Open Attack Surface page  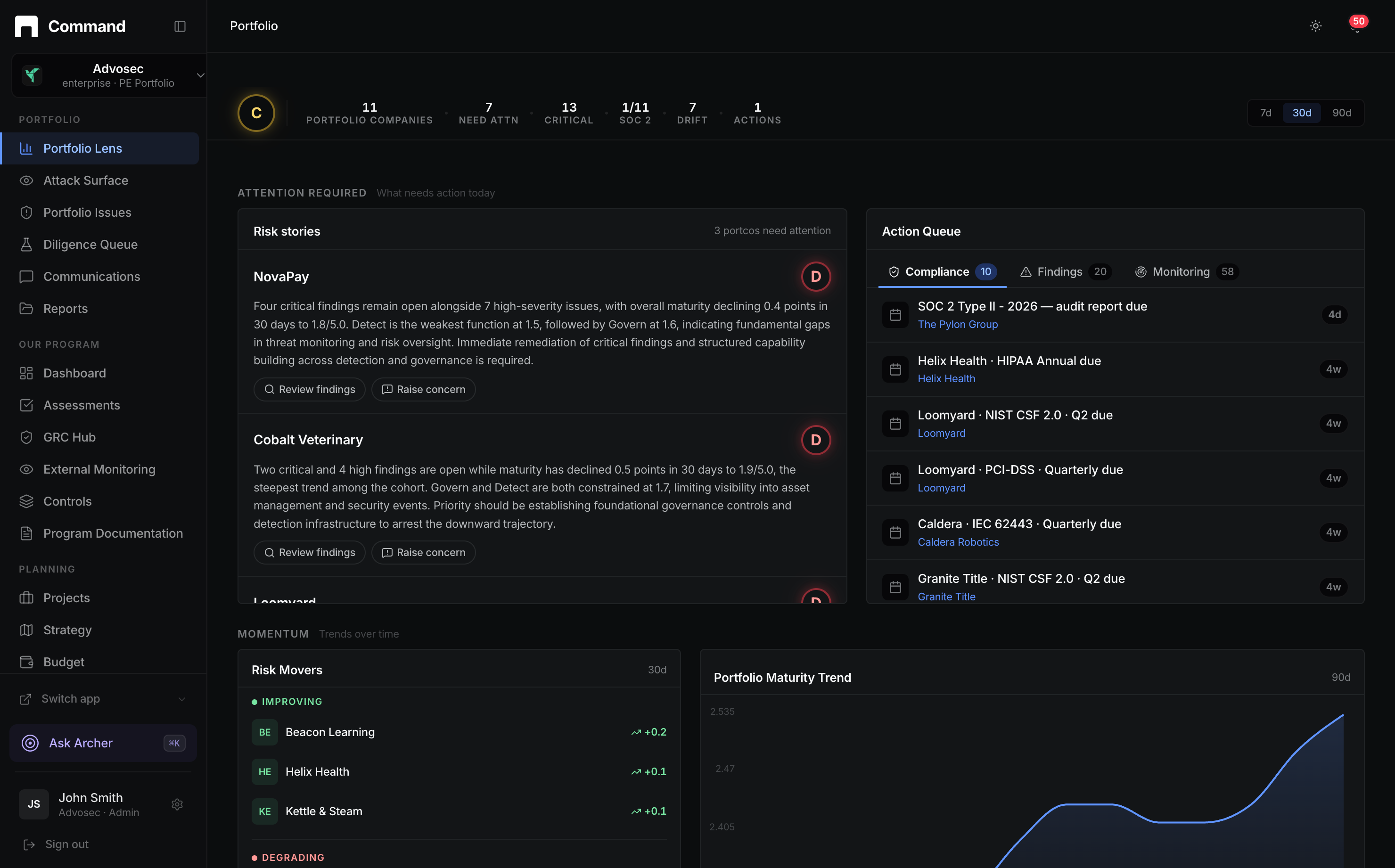click(100, 181)
